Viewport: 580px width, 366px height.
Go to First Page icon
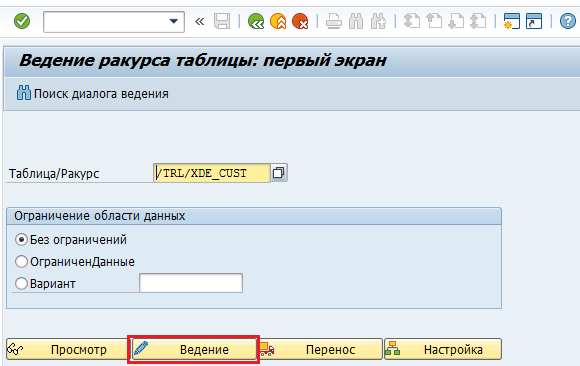[x=412, y=21]
